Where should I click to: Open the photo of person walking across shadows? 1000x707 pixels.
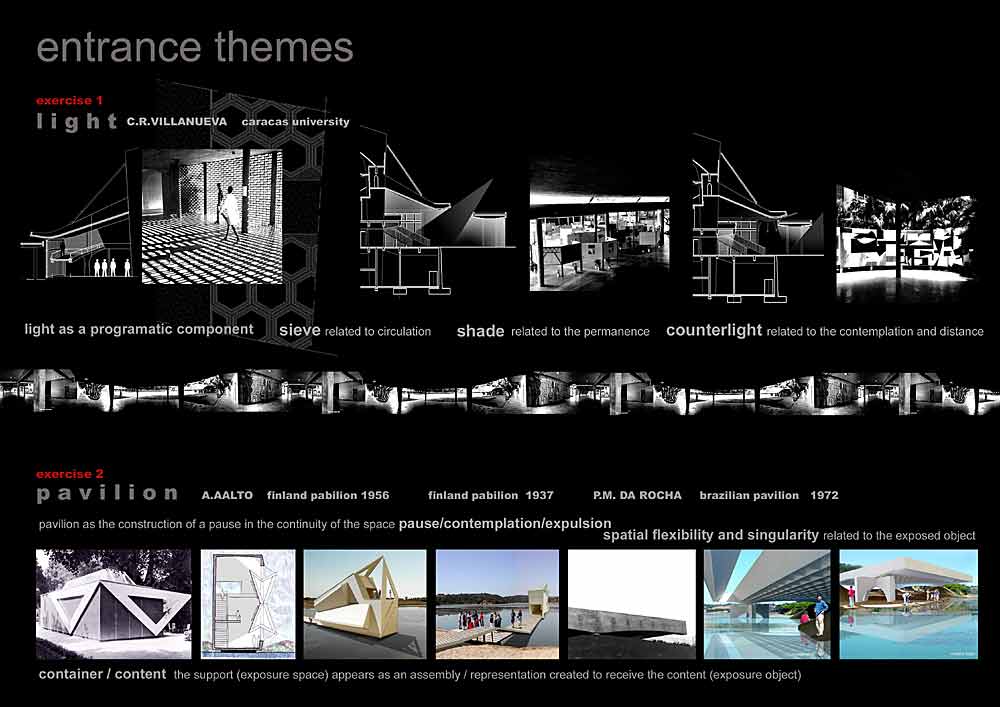coord(212,216)
